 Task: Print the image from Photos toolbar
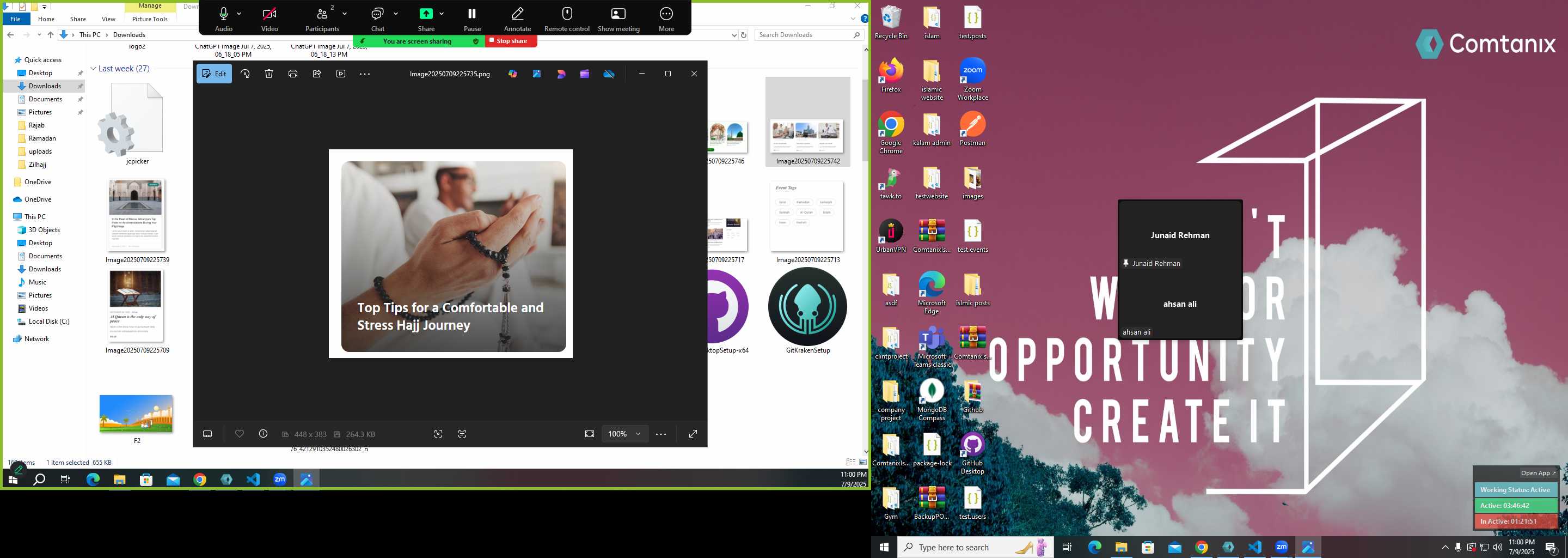click(293, 74)
